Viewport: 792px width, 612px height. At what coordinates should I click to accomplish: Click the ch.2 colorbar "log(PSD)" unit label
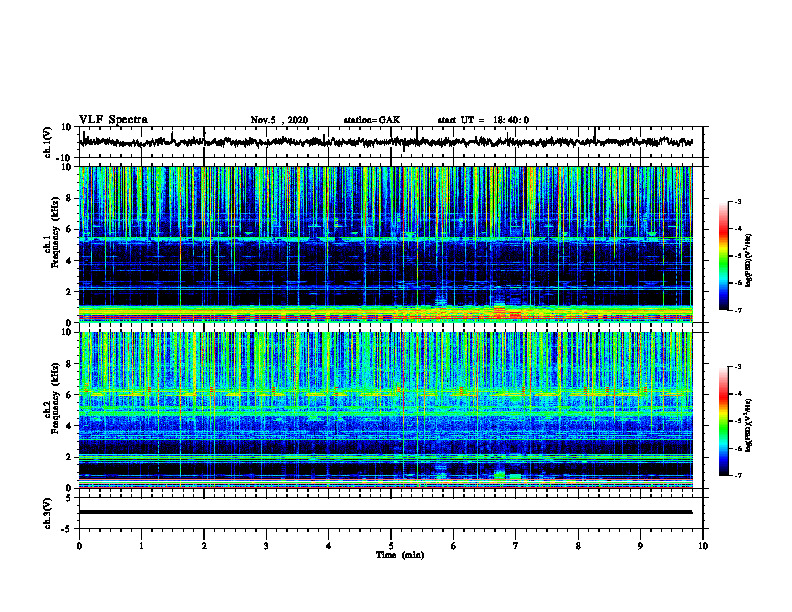748,425
